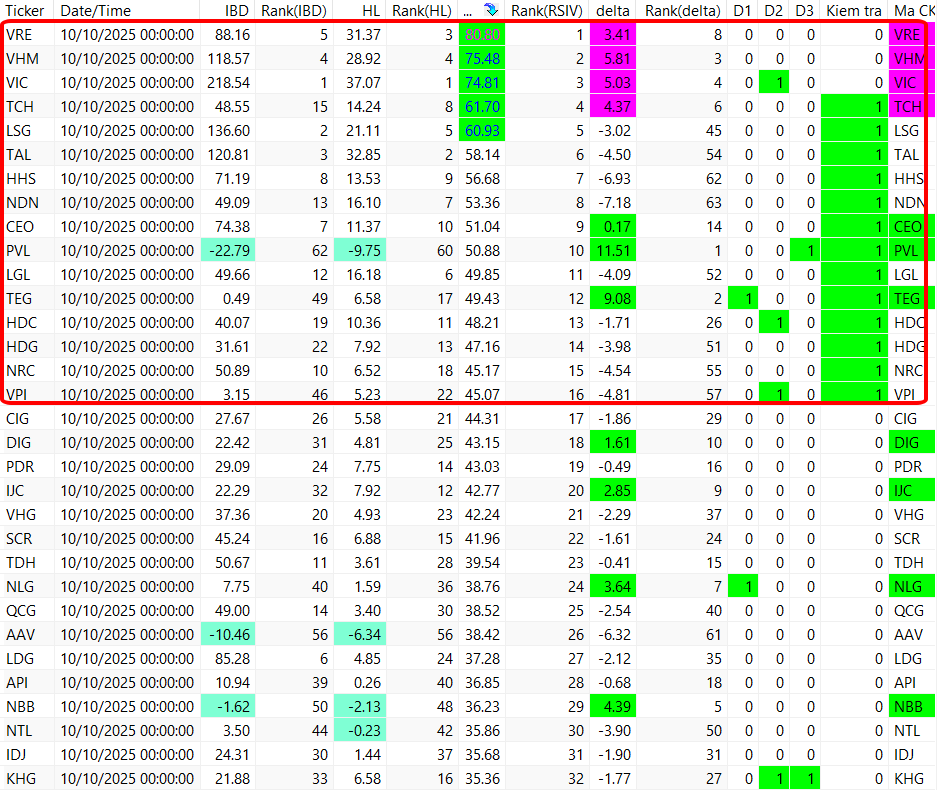Click Kiem tra value 1 in NRC row
Viewport: 937px width, 790px height.
(855, 370)
